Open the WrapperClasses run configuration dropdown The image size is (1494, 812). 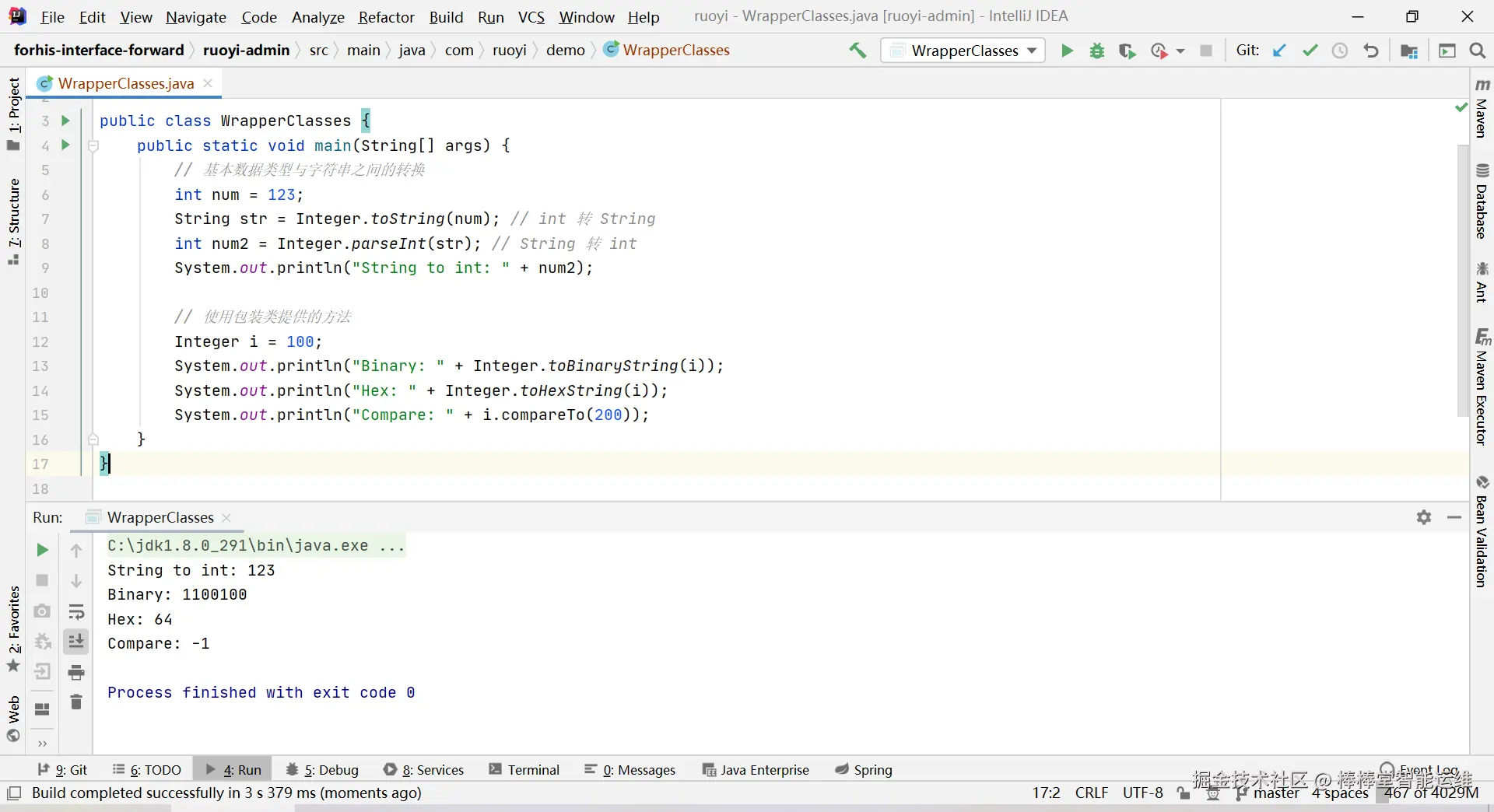point(963,51)
